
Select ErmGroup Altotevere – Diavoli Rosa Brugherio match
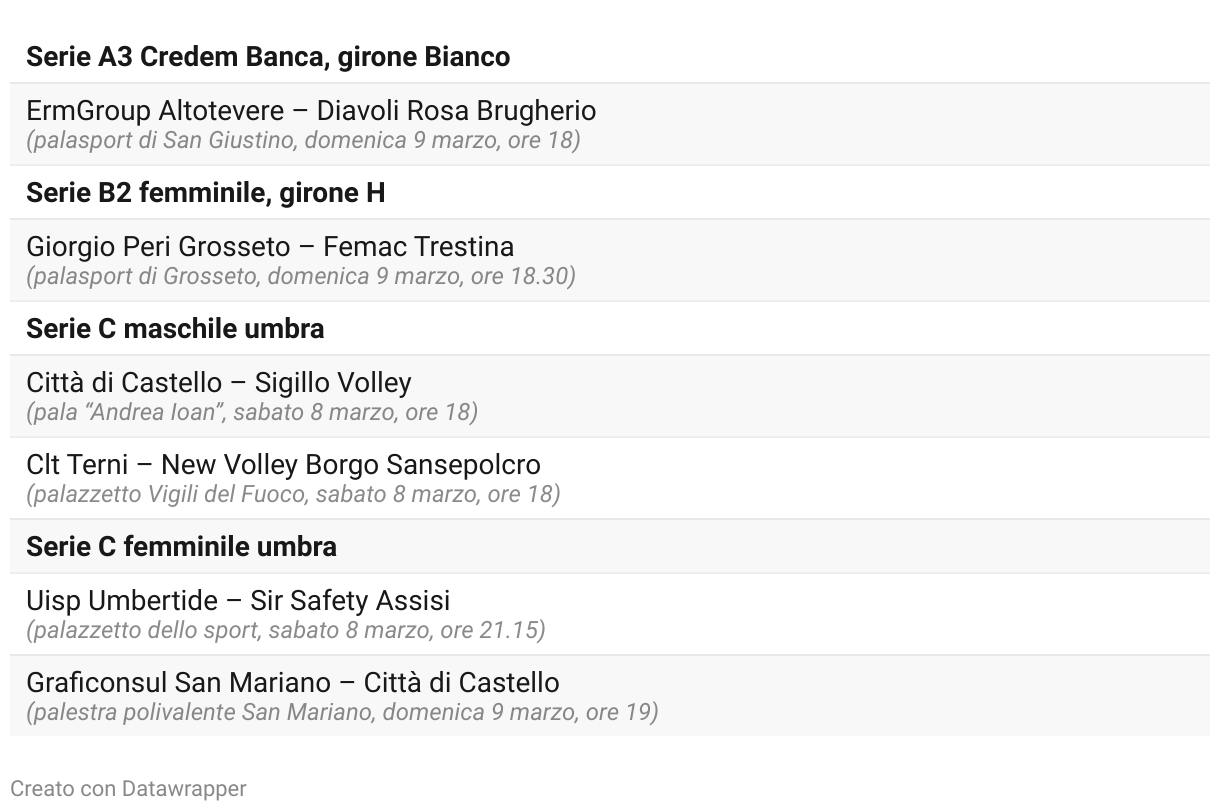tap(610, 124)
